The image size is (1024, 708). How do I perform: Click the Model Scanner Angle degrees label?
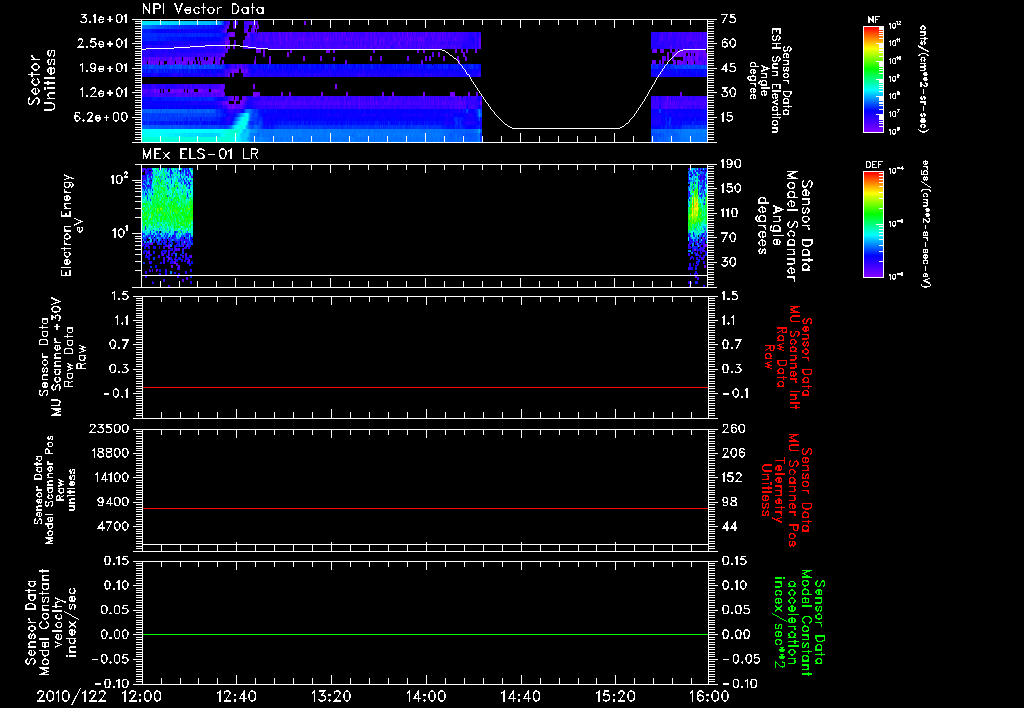784,226
